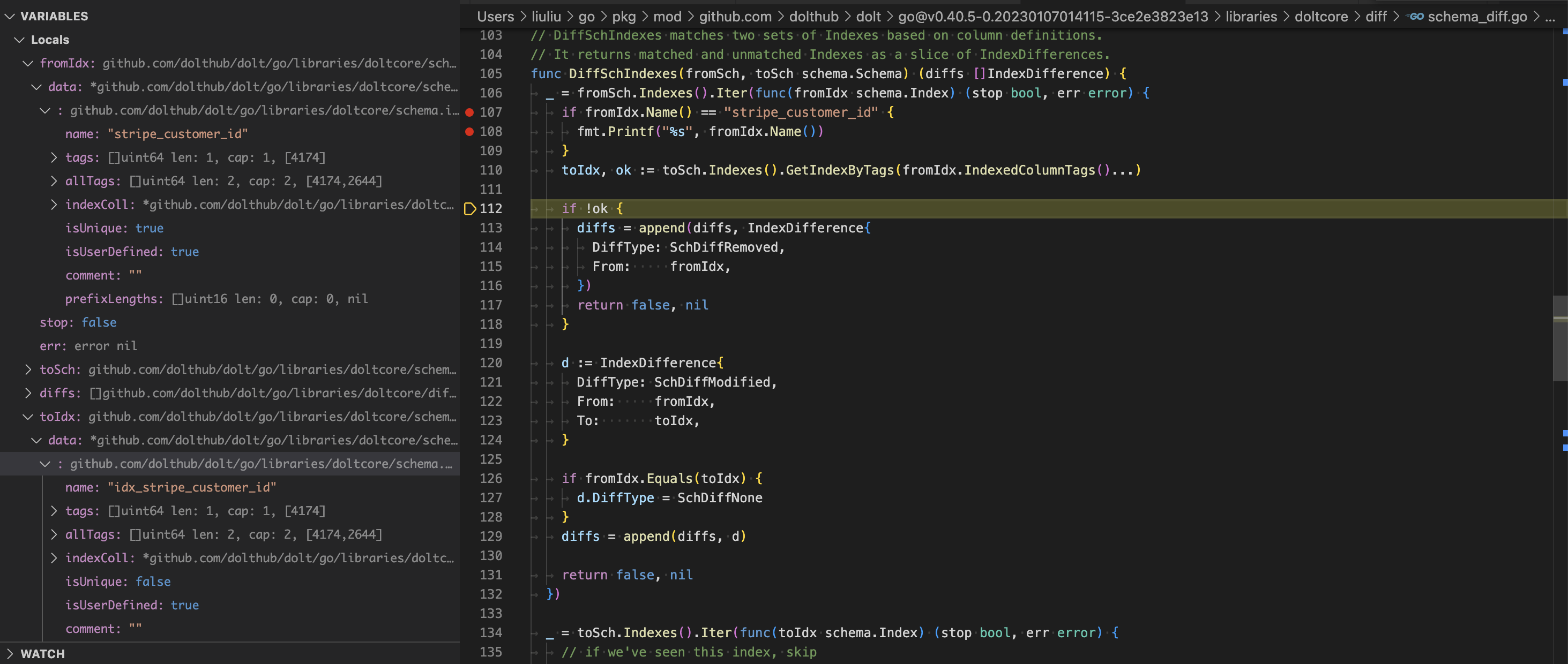The width and height of the screenshot is (1568, 664).
Task: Open the dolthub breadcrumb item
Action: 814,17
